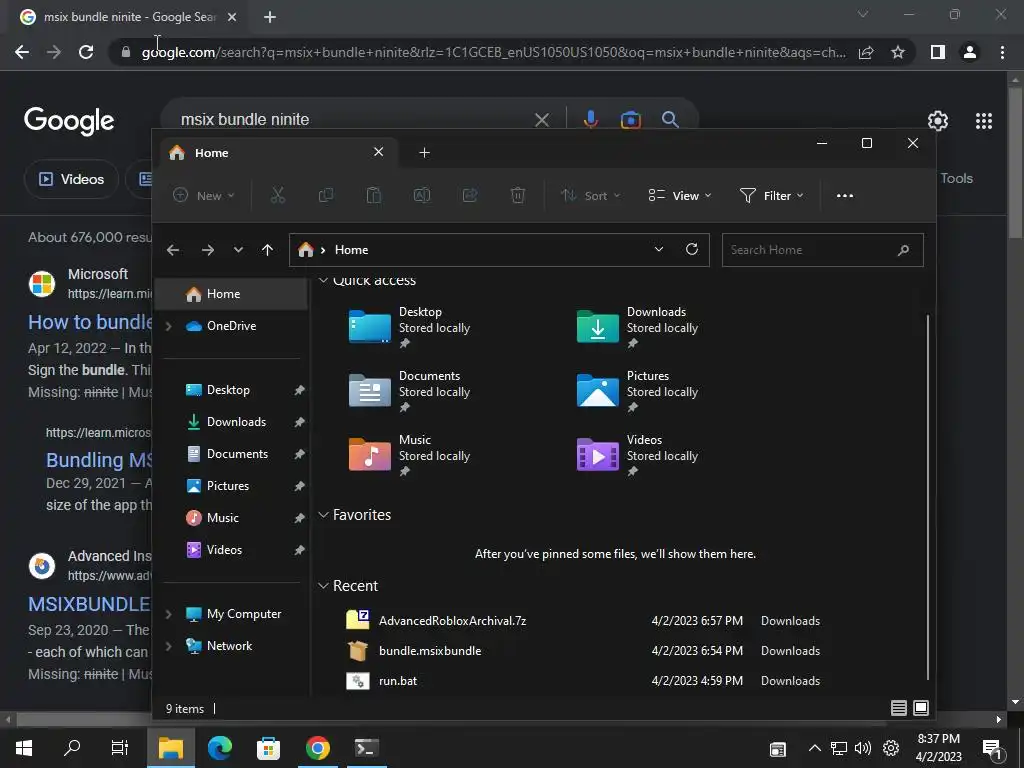Viewport: 1024px width, 768px height.
Task: Select Documents in the navigation pane
Action: [231, 454]
